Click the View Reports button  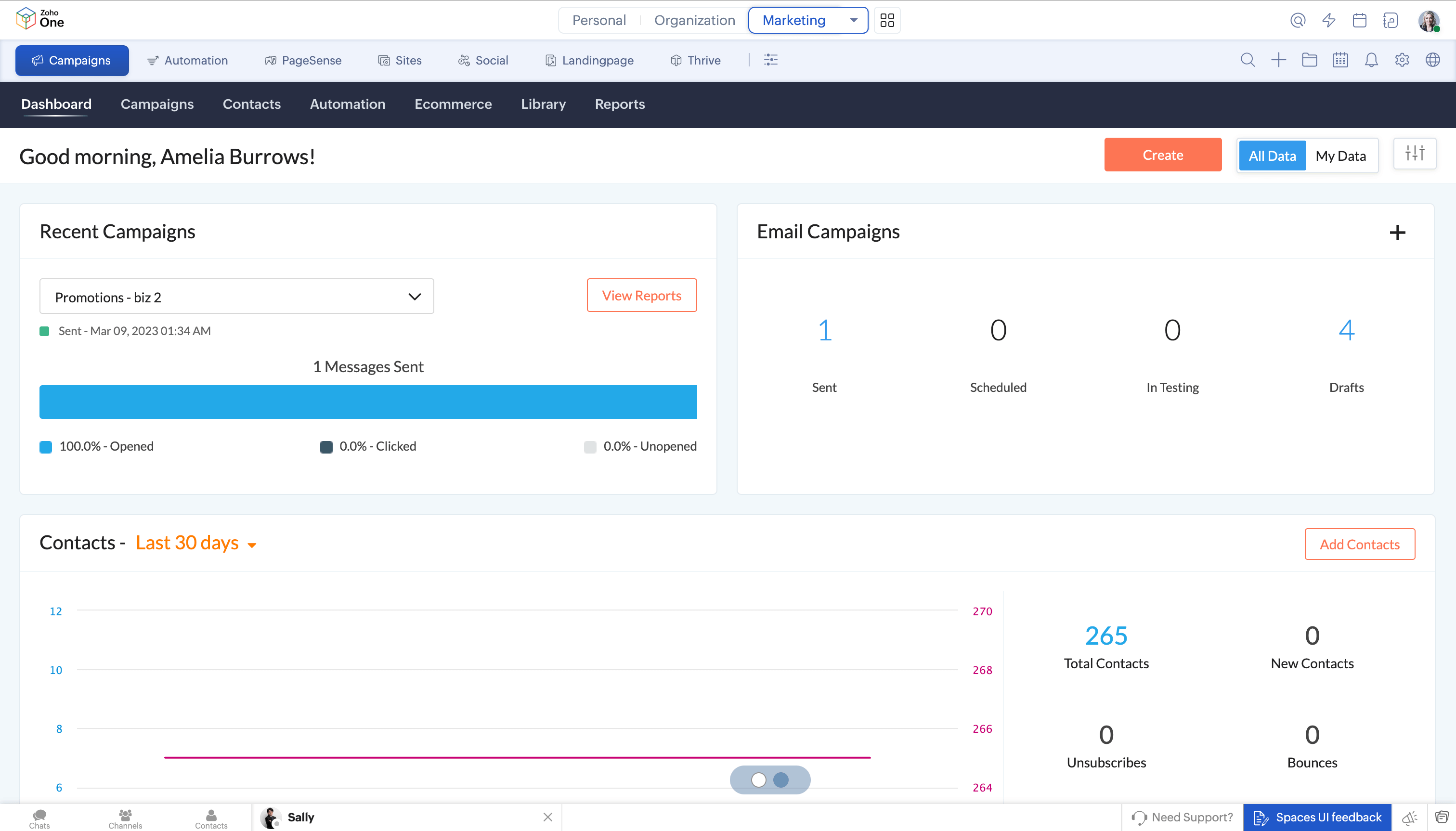(641, 296)
